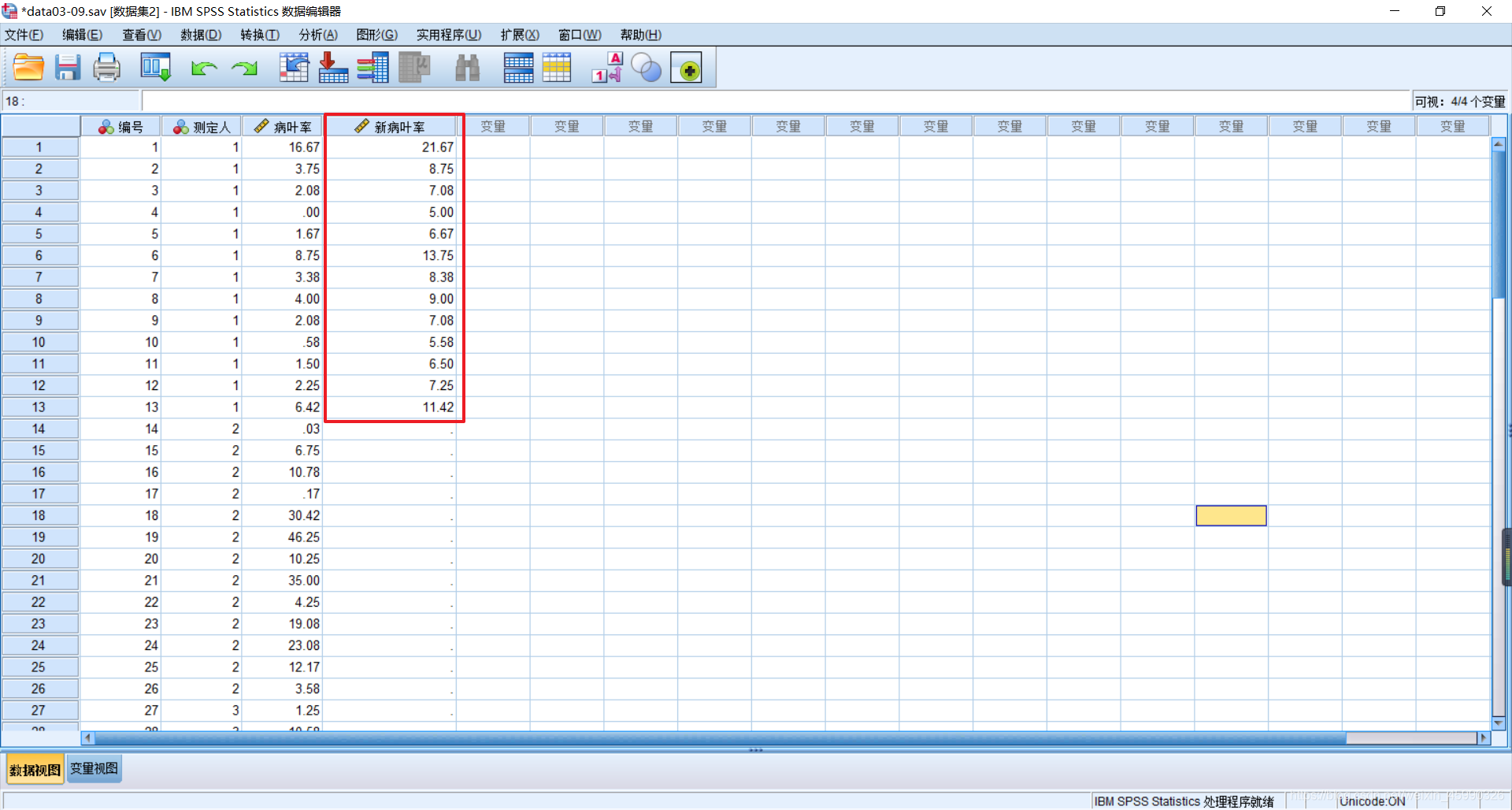Click vertical scrollbar down arrow
This screenshot has height=810, width=1512.
1499,723
